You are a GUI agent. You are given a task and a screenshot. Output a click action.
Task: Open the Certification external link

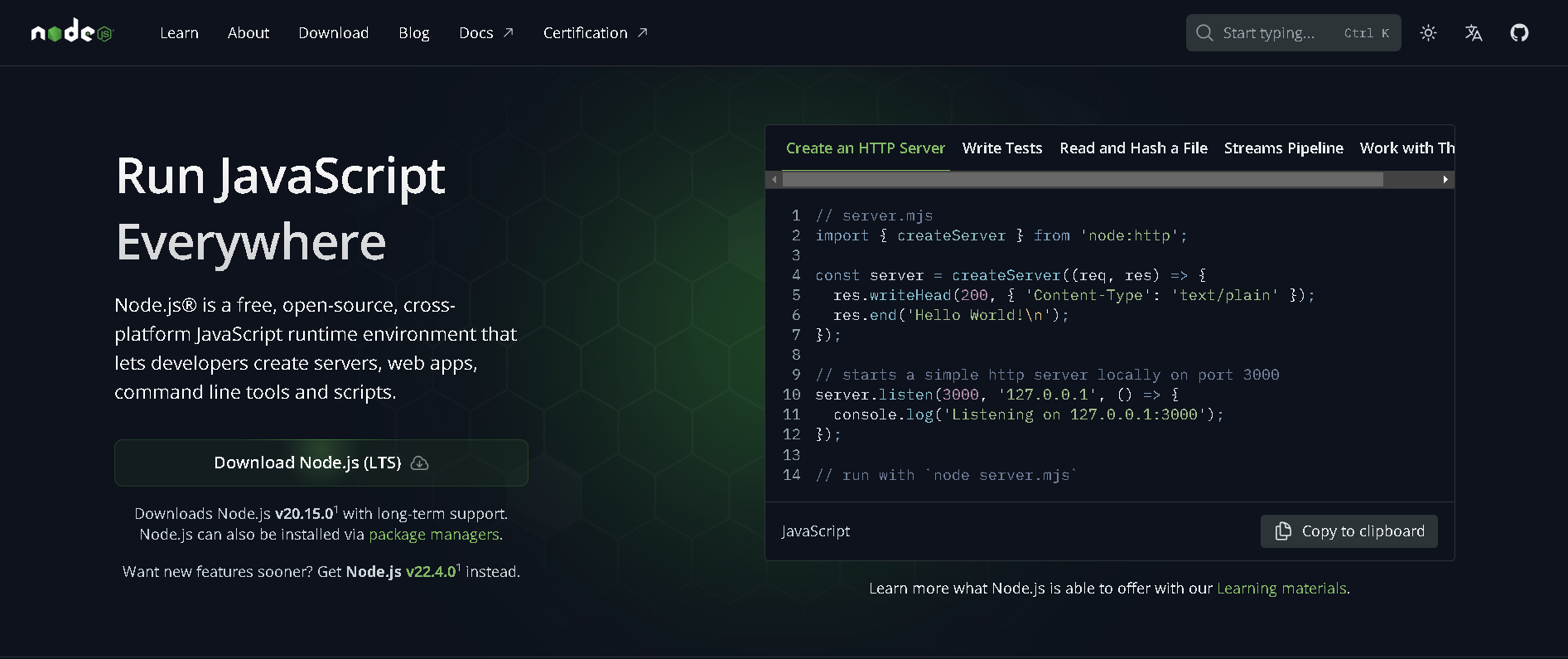coord(595,33)
